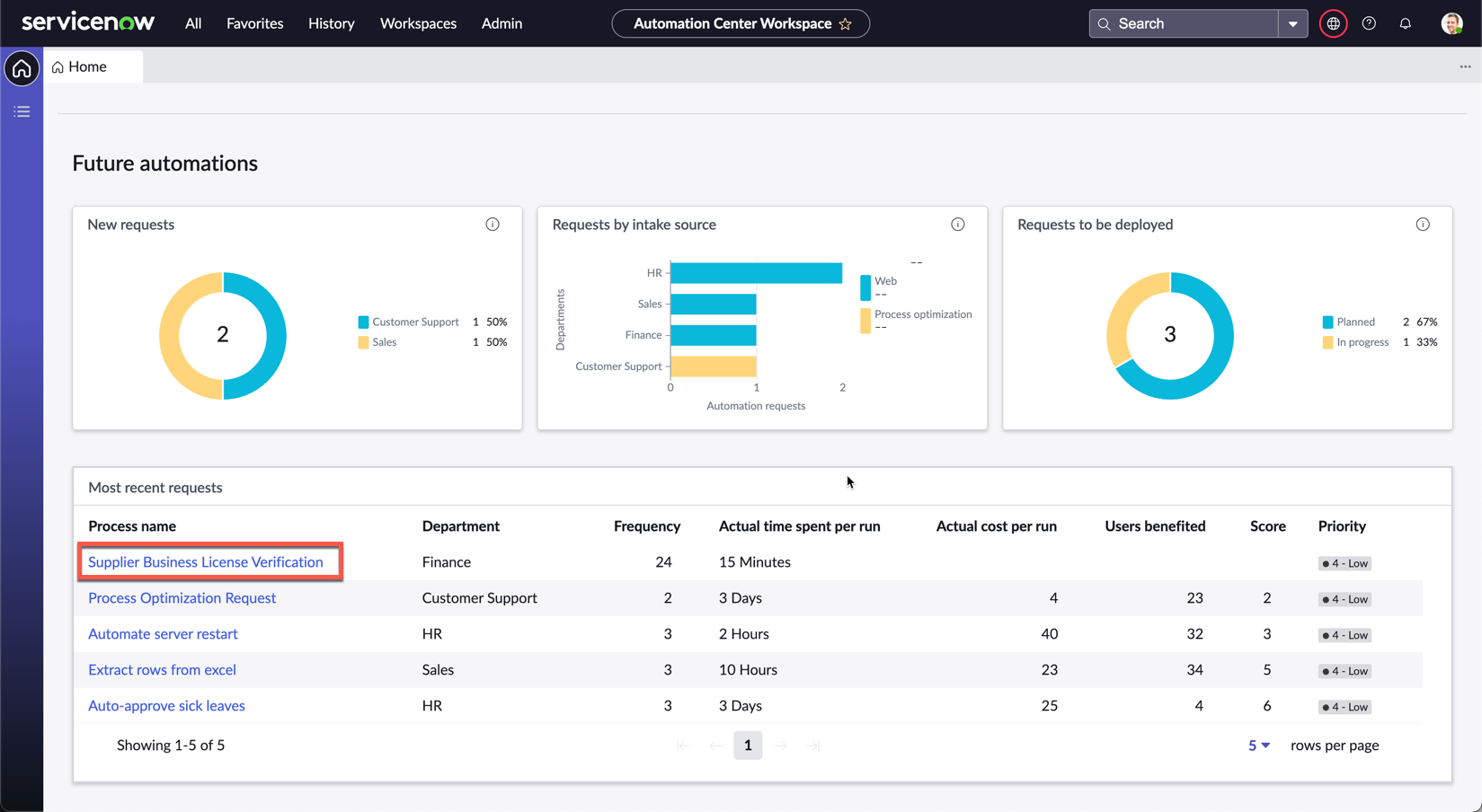Show info for Requests to be deployed

click(x=1422, y=225)
